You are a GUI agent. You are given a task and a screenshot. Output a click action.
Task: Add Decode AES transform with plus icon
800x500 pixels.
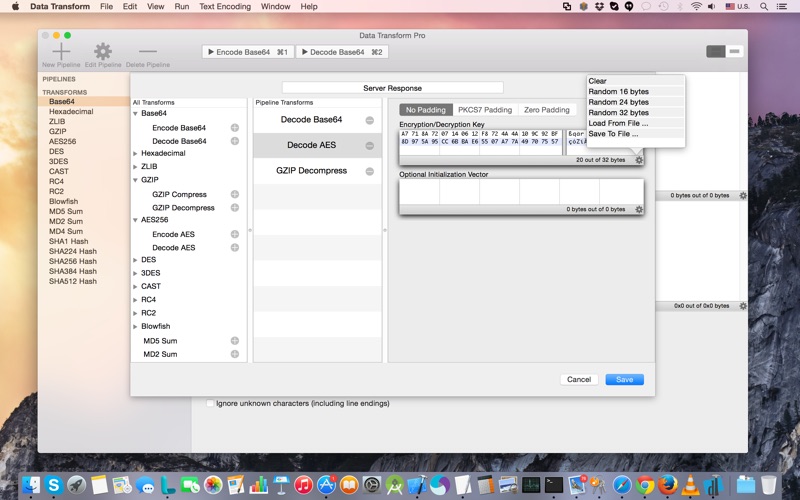[235, 247]
